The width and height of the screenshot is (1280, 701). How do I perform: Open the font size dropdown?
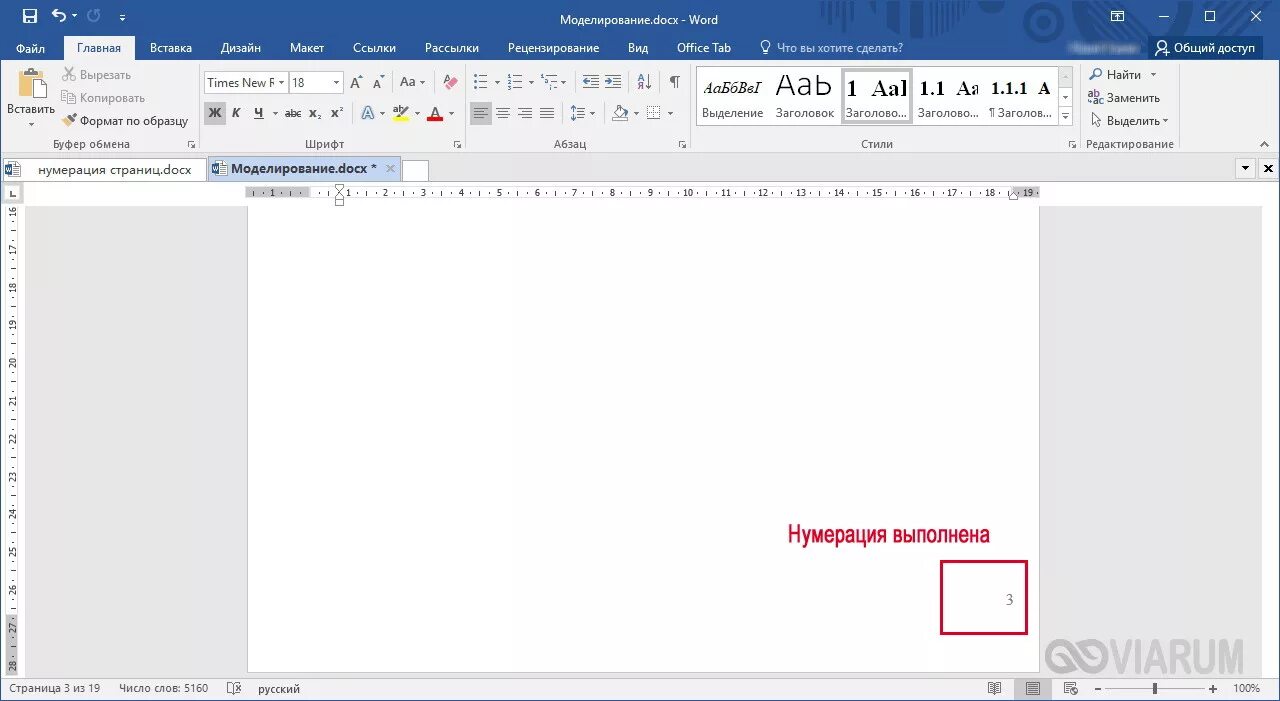337,83
